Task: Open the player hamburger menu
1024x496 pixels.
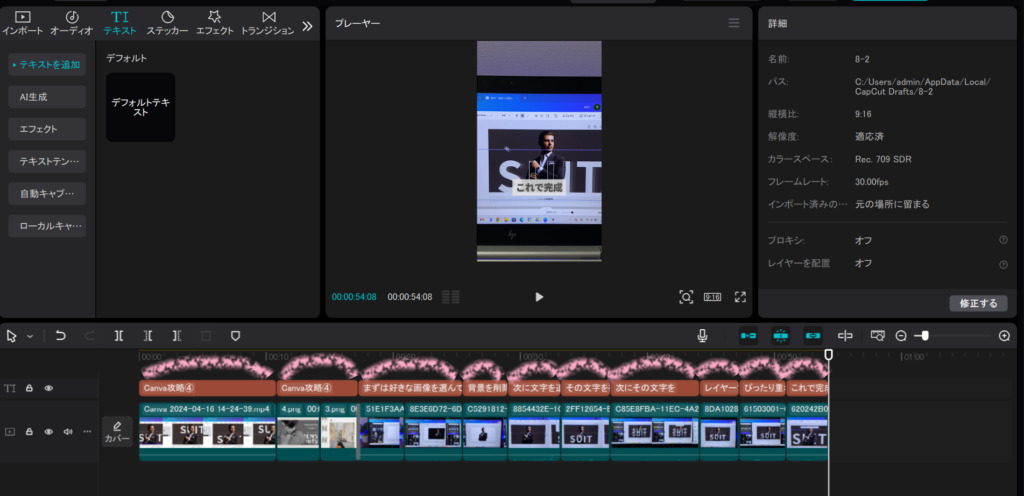Action: 734,23
